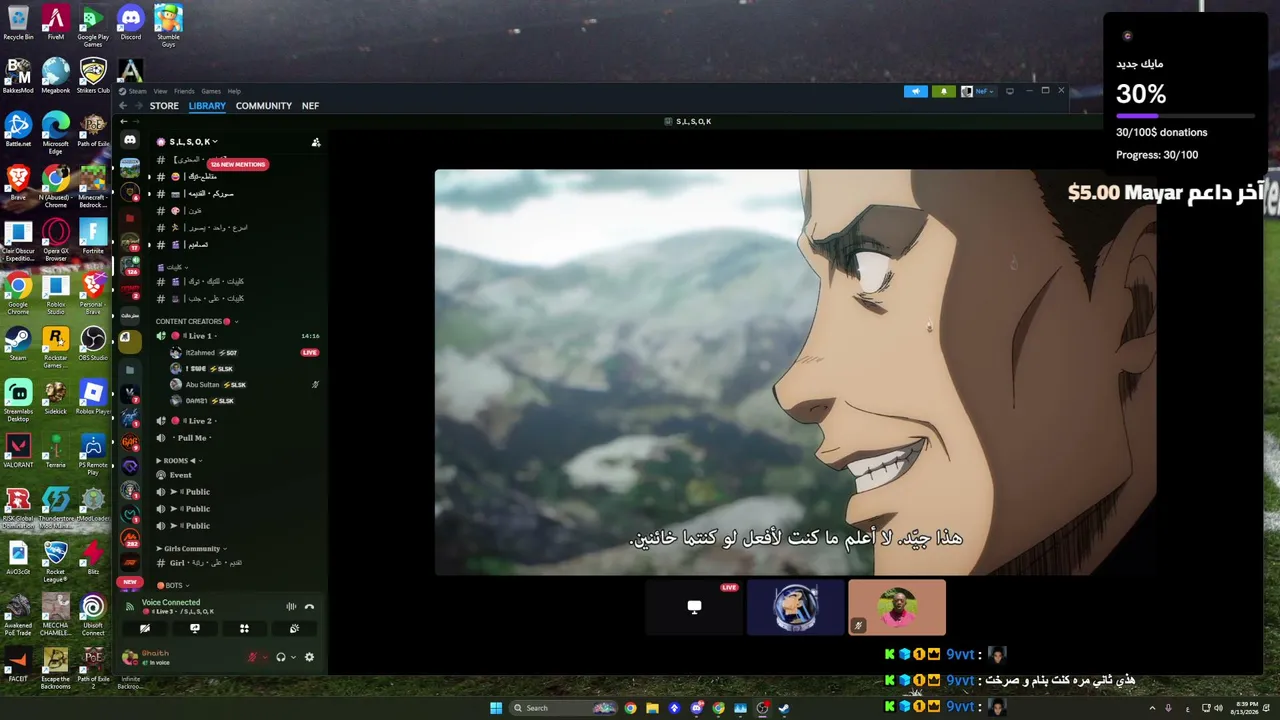This screenshot has height=720, width=1280.
Task: Launch Ubisoft Connect from desktop
Action: (93, 616)
